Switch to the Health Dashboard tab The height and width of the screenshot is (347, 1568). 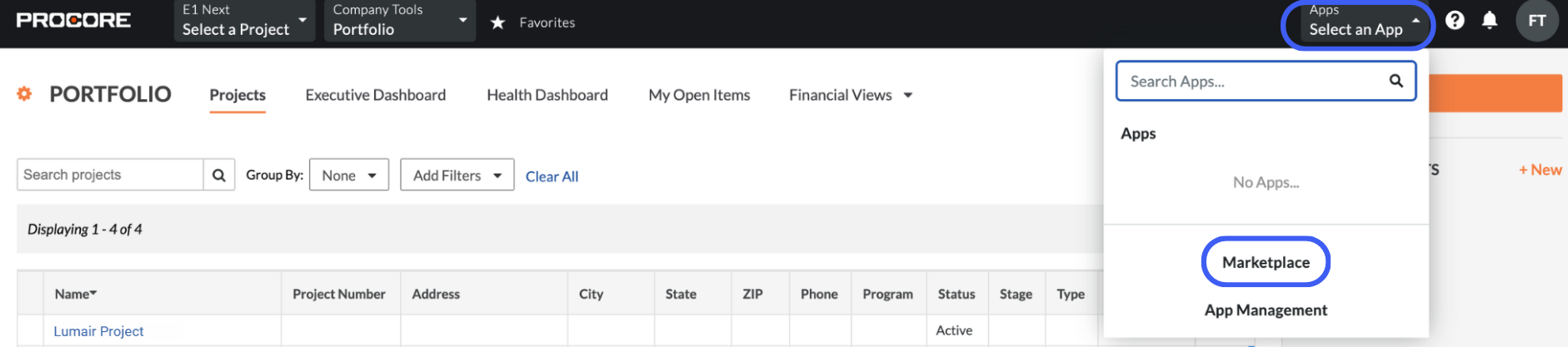pyautogui.click(x=547, y=95)
